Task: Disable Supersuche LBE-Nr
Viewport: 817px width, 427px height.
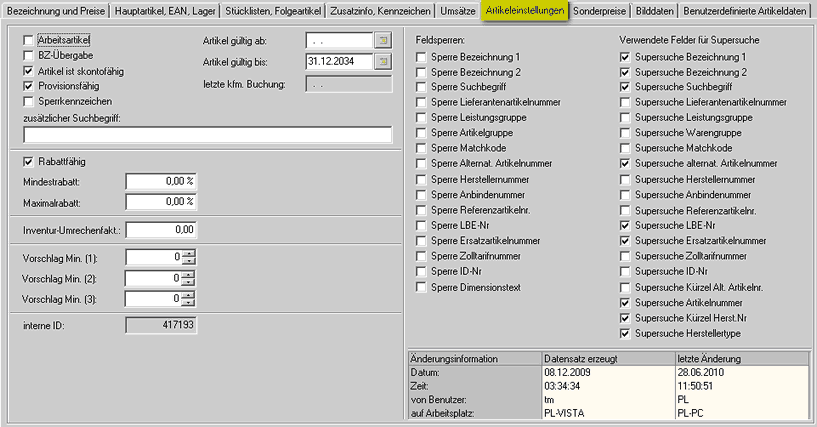Action: (x=625, y=225)
